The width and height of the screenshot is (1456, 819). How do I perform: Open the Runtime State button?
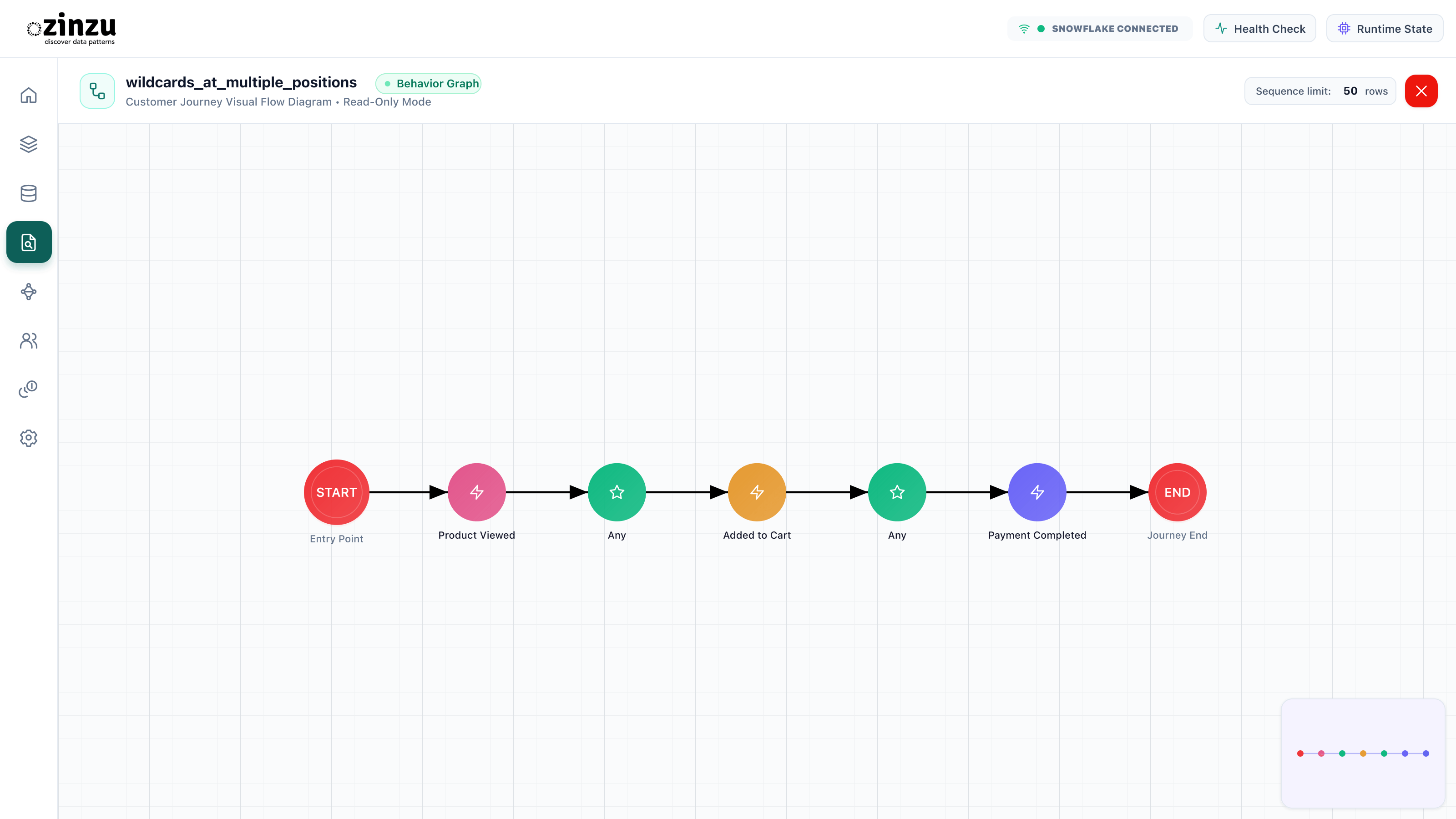point(1385,29)
